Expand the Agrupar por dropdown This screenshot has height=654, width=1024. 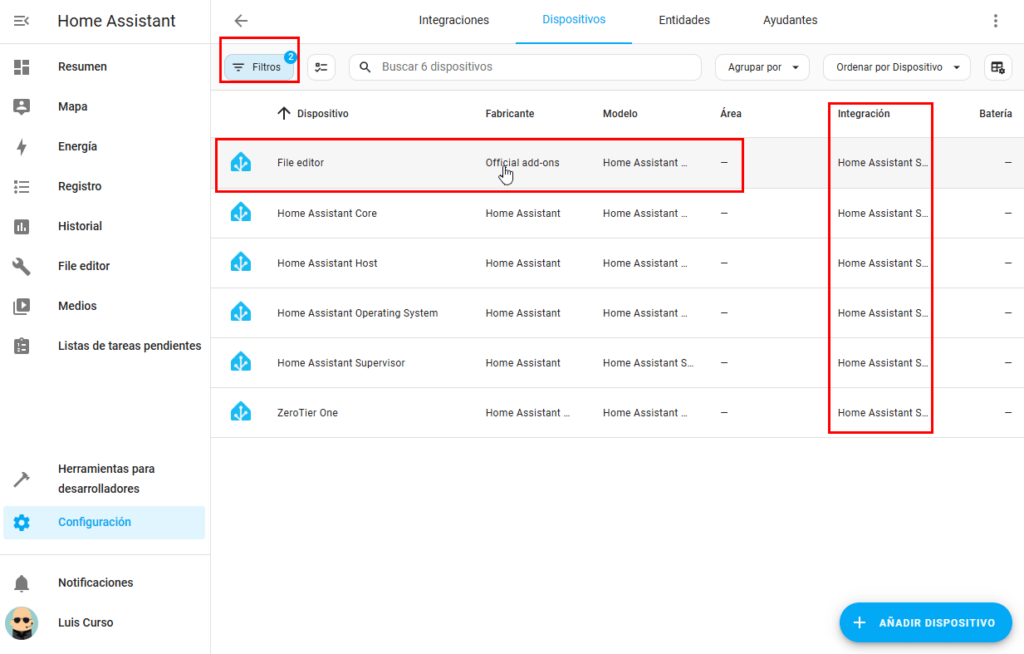pyautogui.click(x=762, y=67)
